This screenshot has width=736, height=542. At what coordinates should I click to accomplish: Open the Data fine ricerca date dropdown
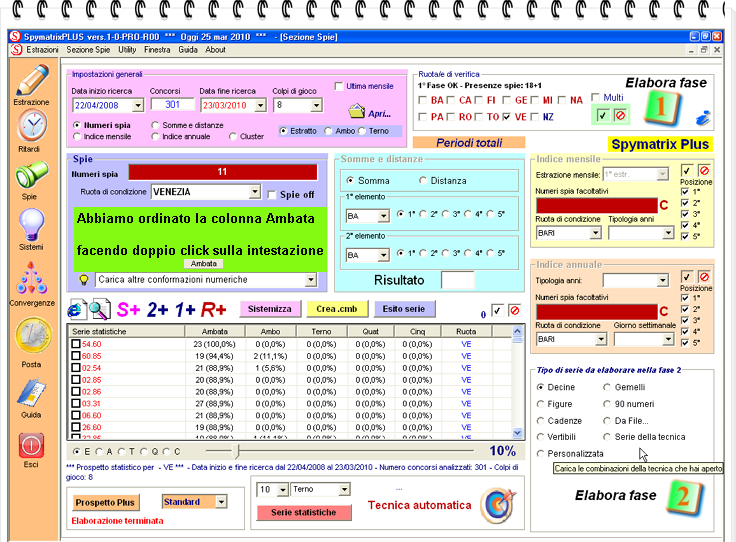point(261,106)
